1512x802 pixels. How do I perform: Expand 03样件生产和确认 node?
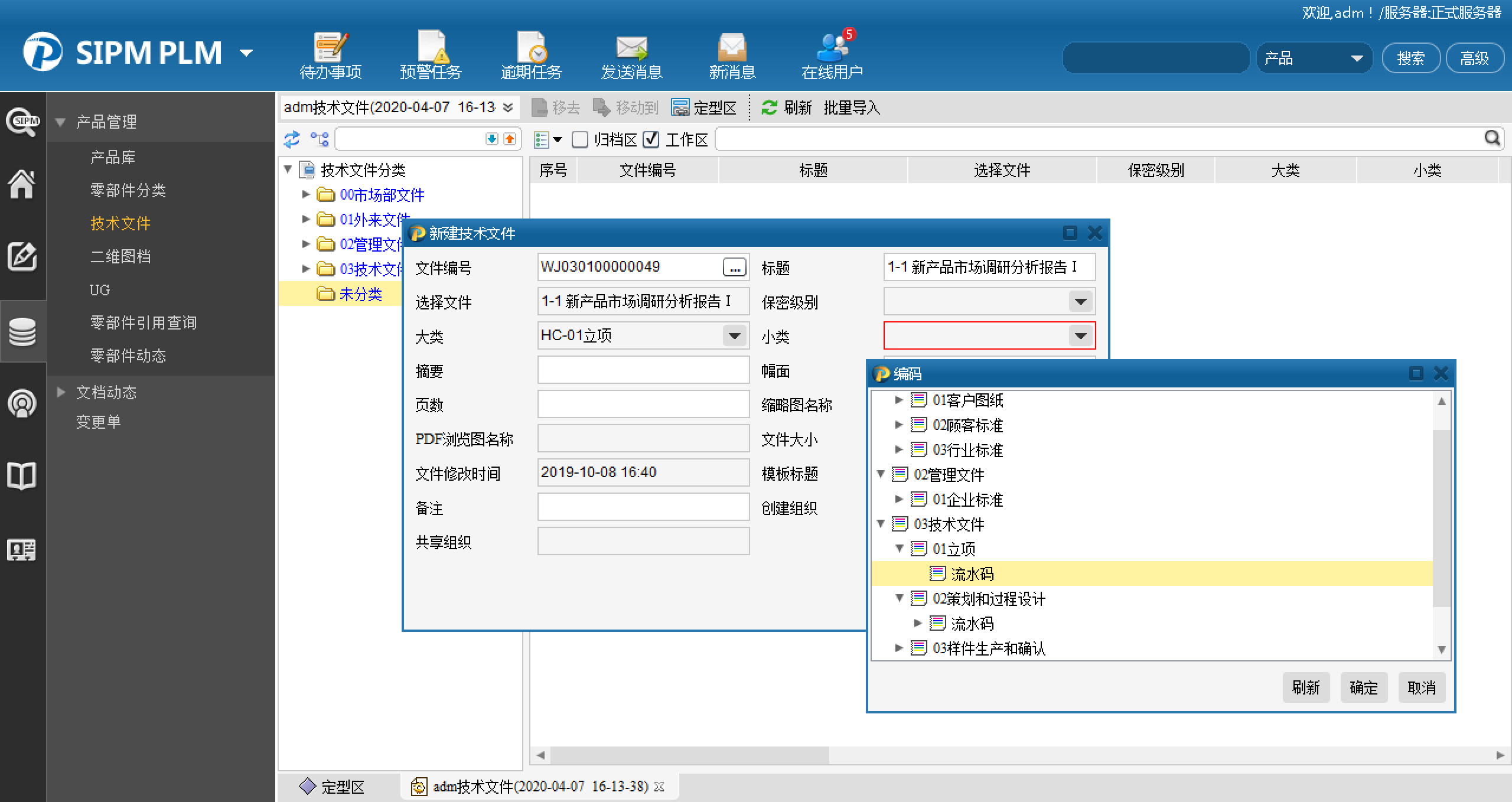click(x=899, y=648)
